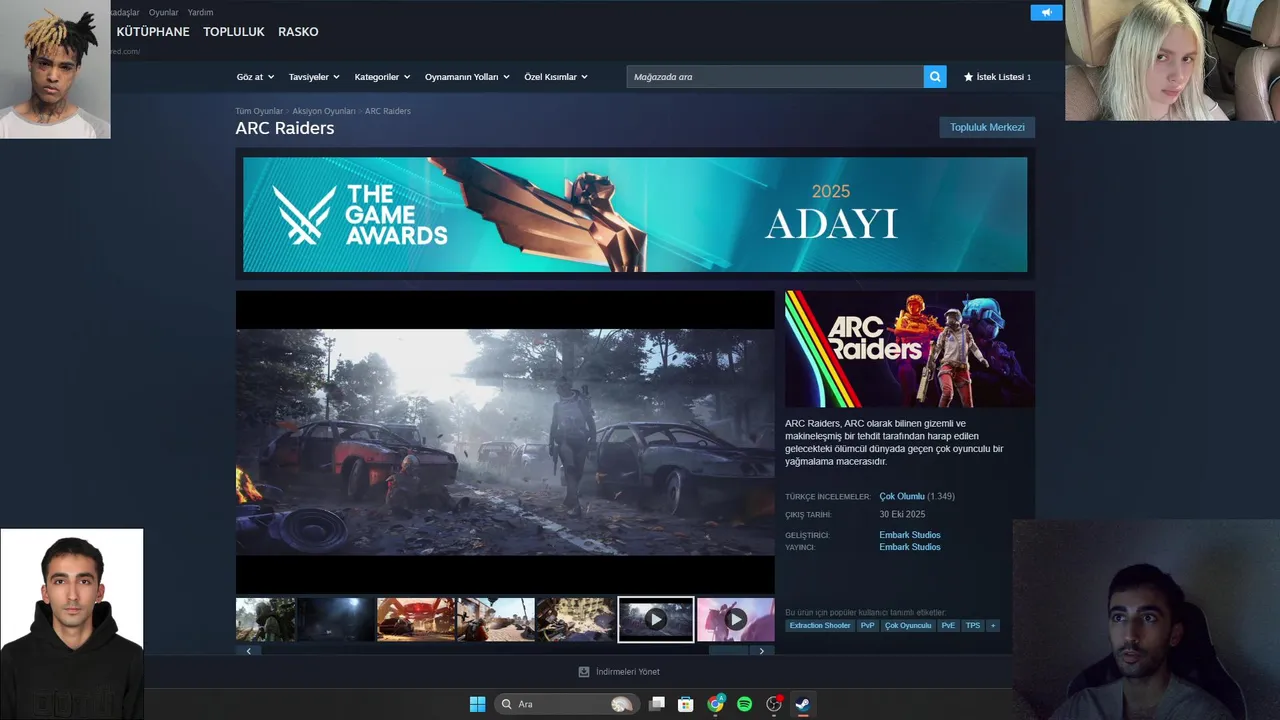1280x720 pixels.
Task: Select the PvP tag
Action: click(867, 626)
